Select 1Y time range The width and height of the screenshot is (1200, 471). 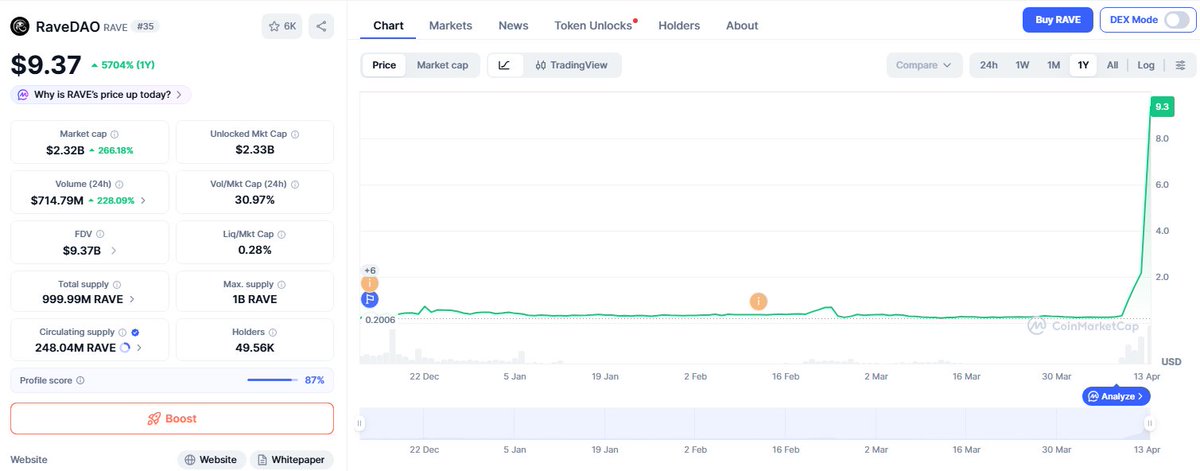point(1083,65)
